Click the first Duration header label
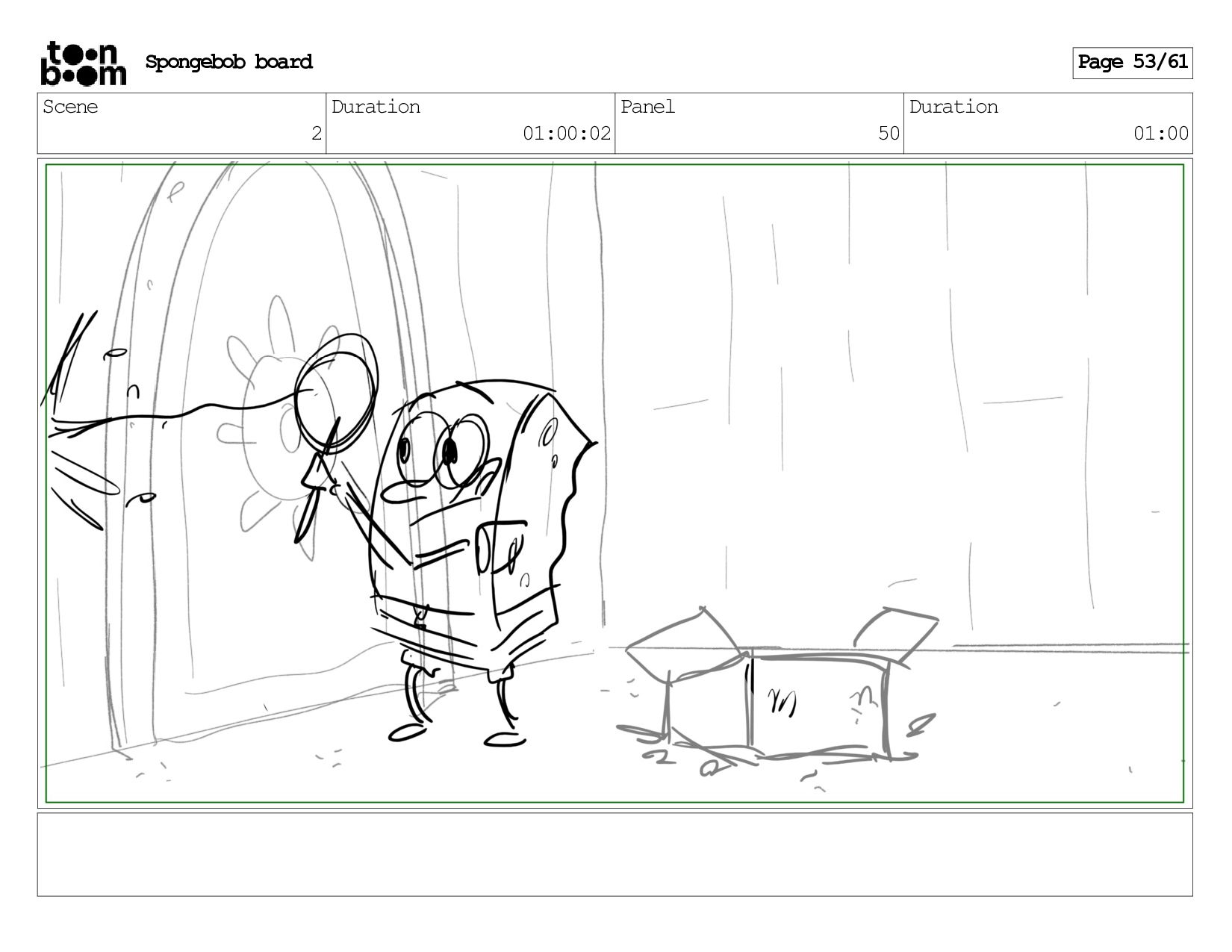The image size is (1232, 952). coord(376,107)
